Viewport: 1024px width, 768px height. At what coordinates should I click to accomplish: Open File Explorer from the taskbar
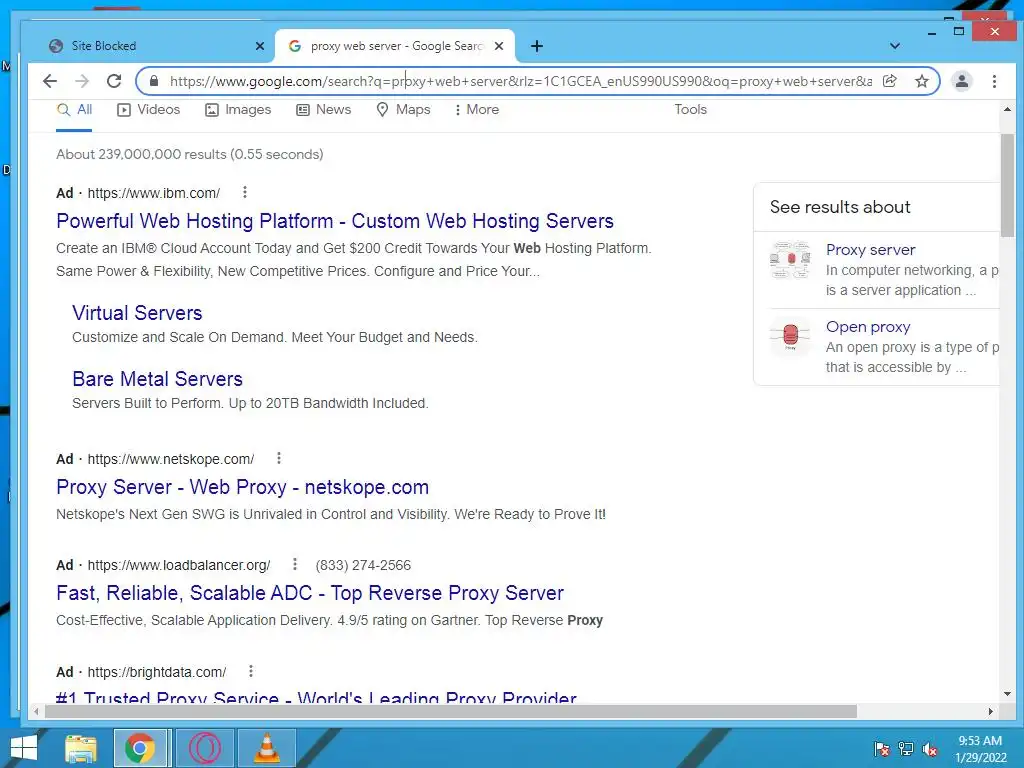[x=80, y=748]
